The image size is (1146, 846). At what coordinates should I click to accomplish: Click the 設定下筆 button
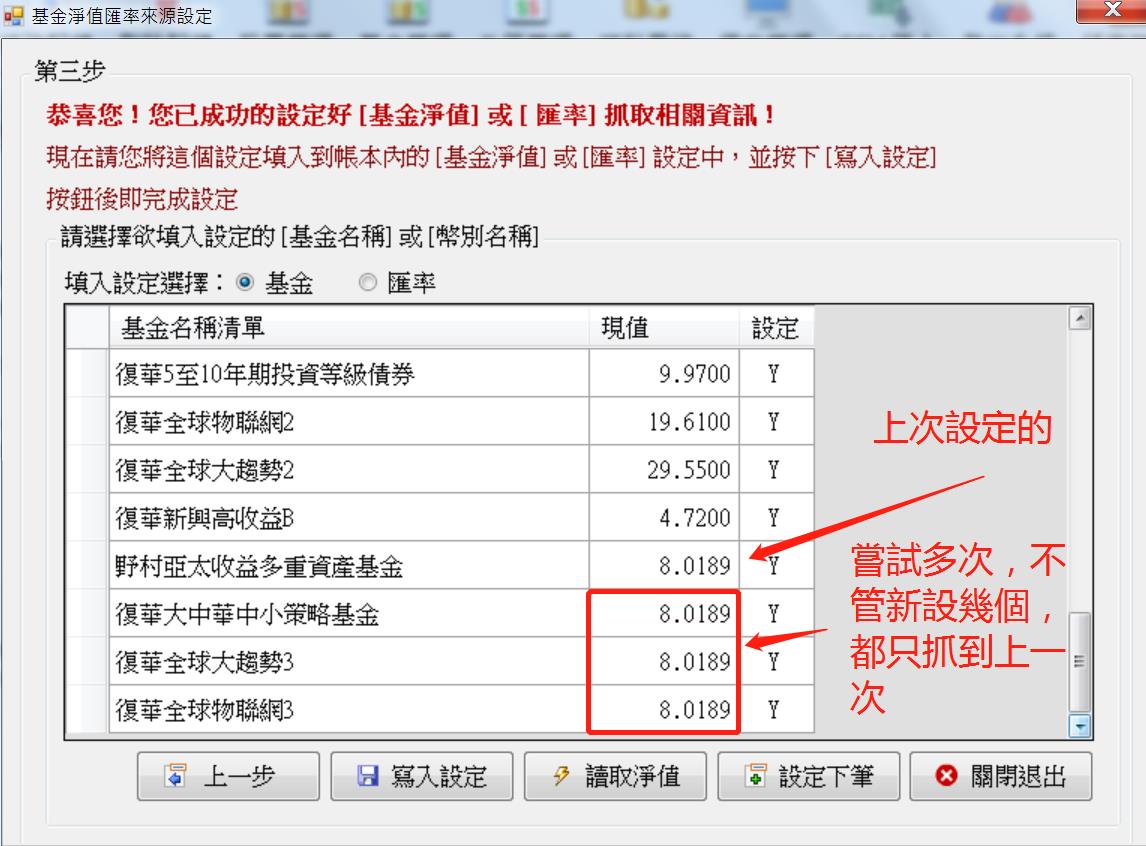809,776
